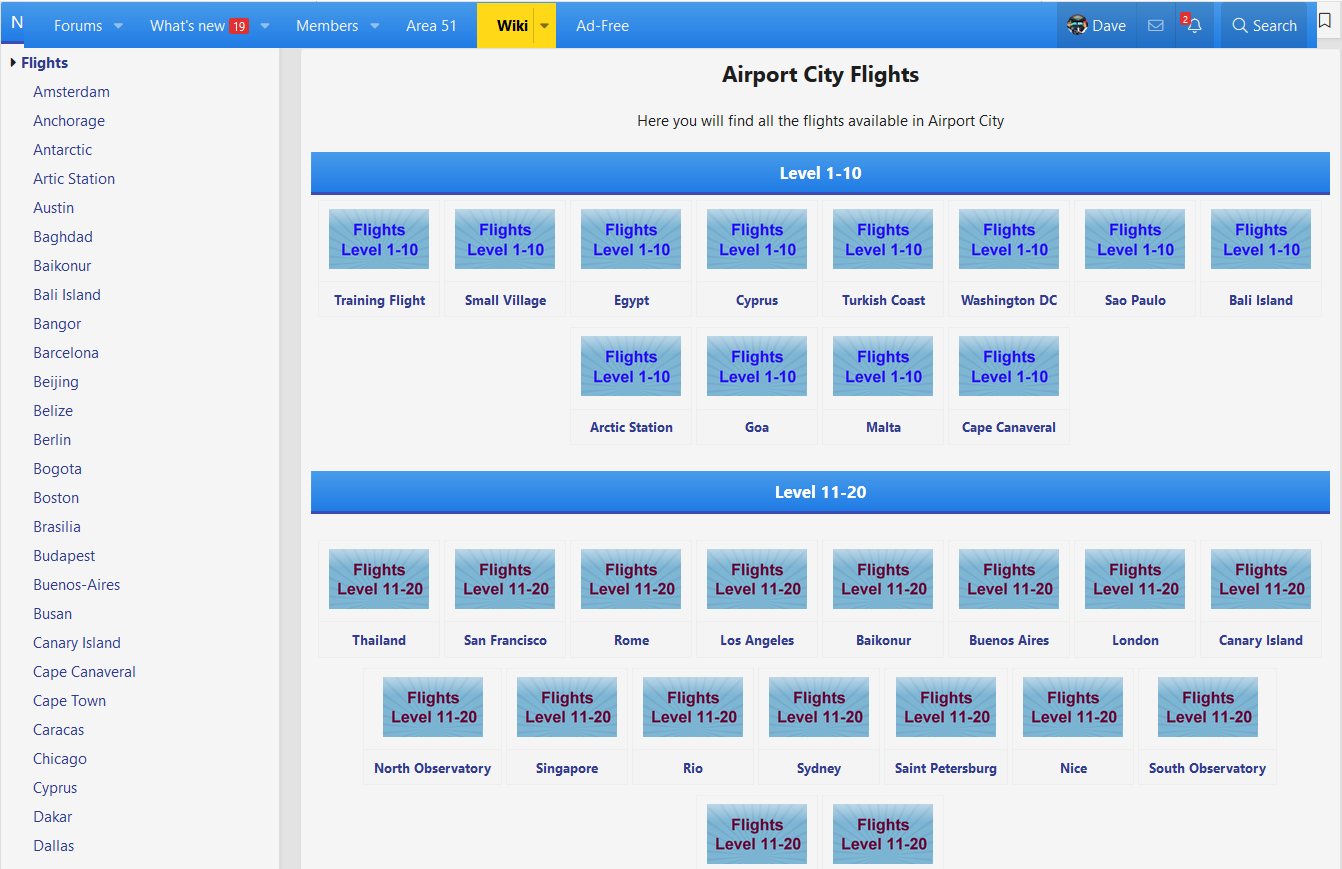
Task: Open Canary Island flight card link
Action: coord(1261,640)
